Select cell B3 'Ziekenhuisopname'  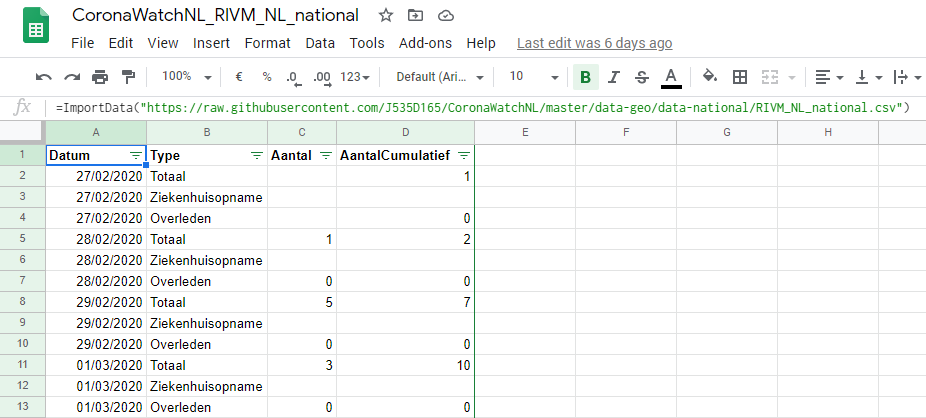click(x=207, y=197)
